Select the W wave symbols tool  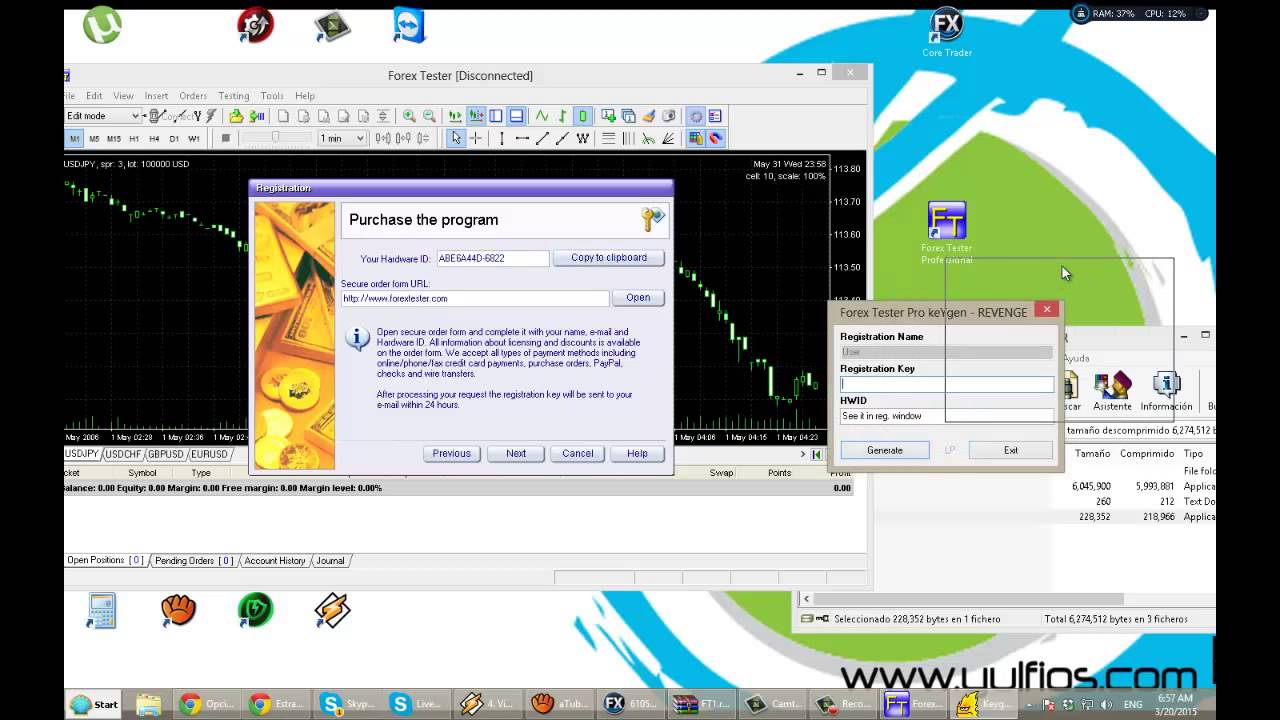[x=582, y=138]
